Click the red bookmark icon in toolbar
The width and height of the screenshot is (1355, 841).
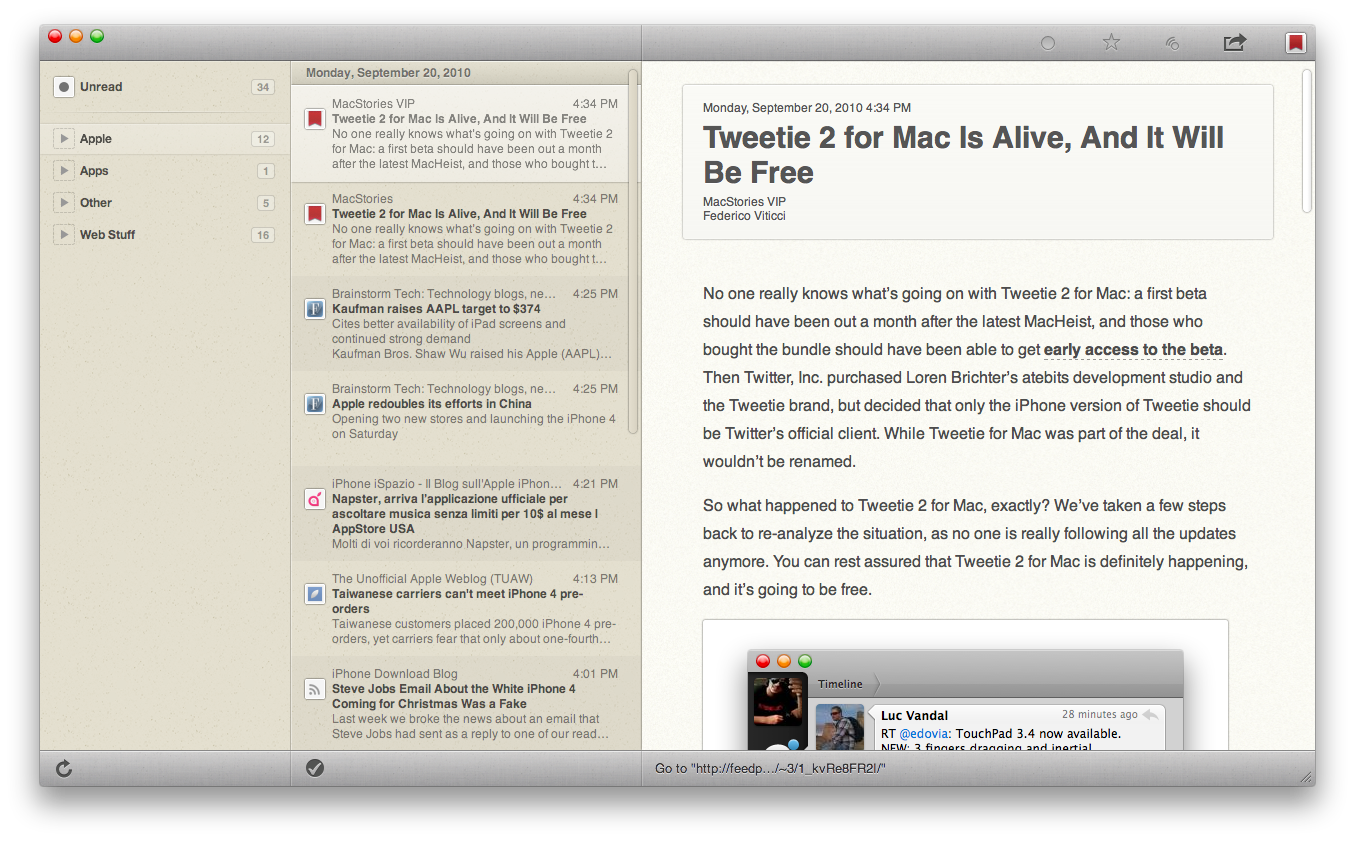pos(1296,42)
